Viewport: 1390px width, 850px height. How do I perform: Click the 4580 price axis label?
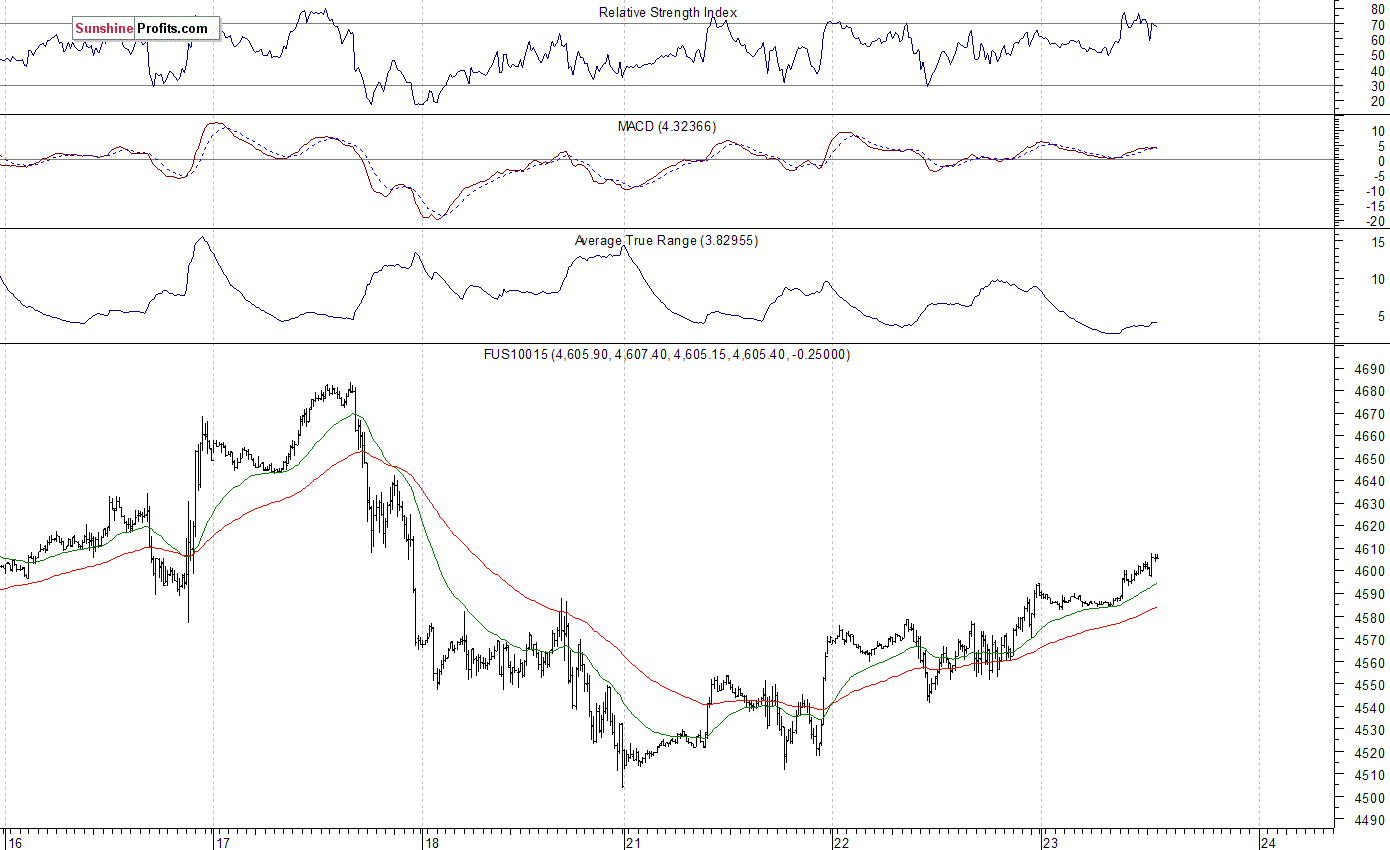pos(1370,618)
